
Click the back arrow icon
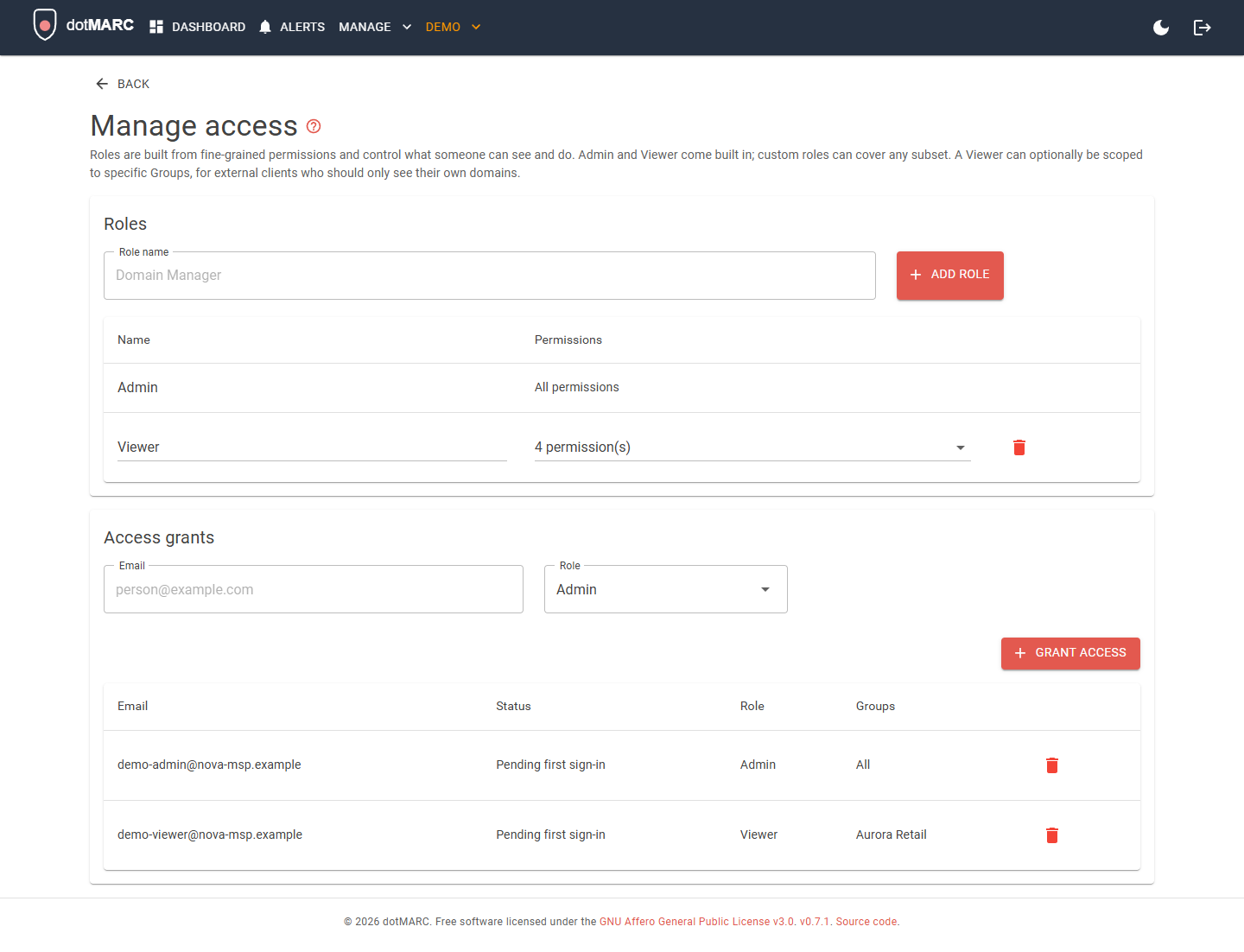tap(102, 84)
